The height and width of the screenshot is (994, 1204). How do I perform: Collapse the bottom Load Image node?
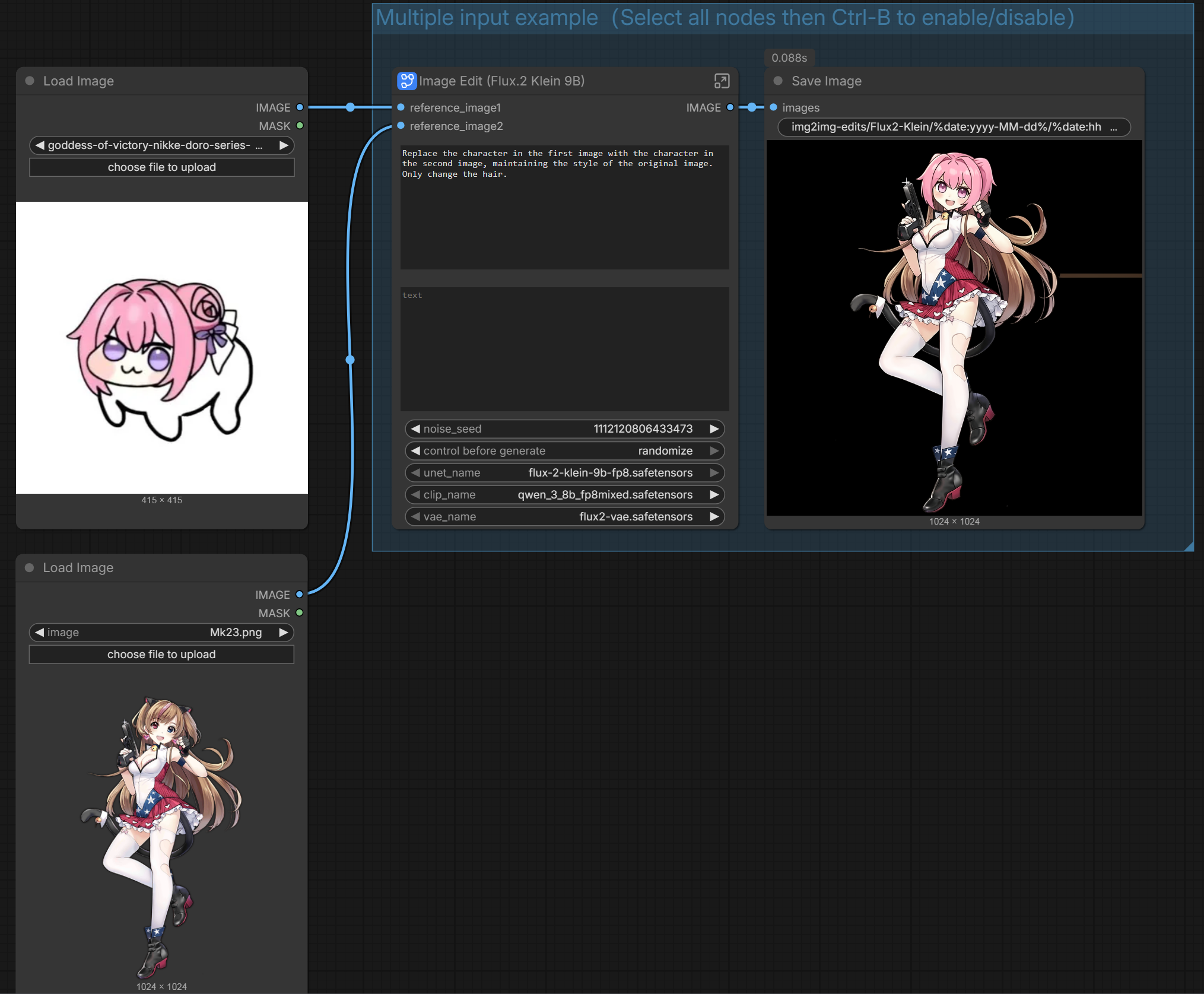(x=30, y=568)
